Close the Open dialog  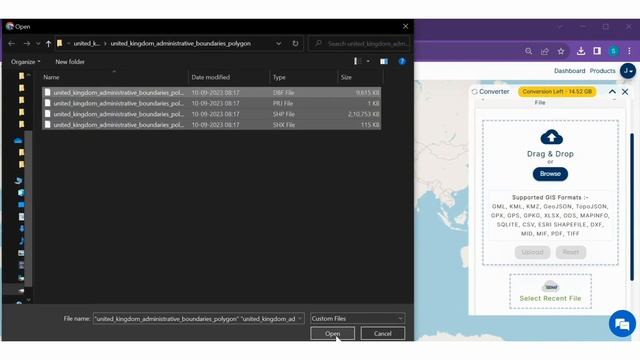click(405, 27)
